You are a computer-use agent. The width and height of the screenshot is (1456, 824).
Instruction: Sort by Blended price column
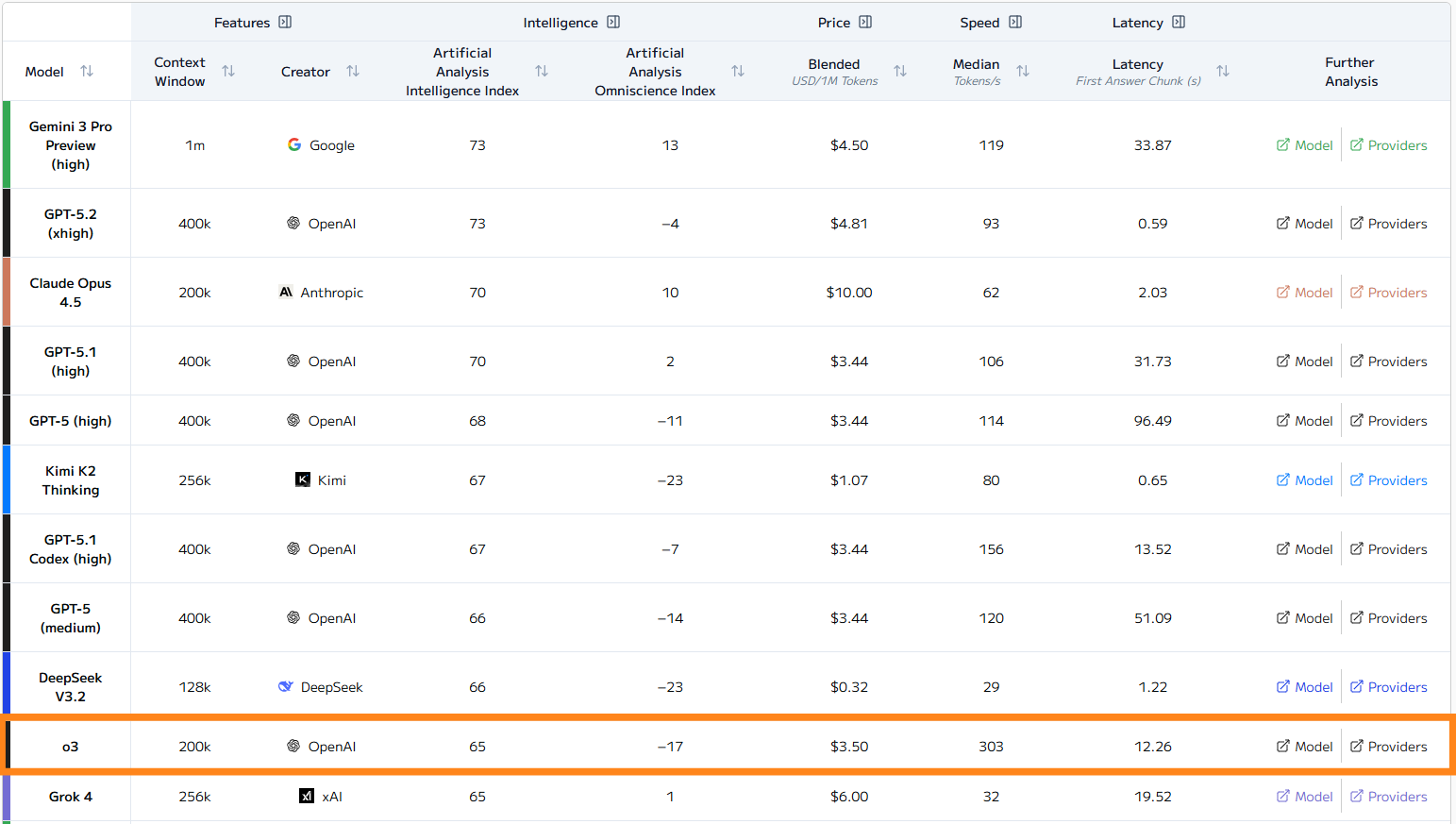tap(900, 72)
